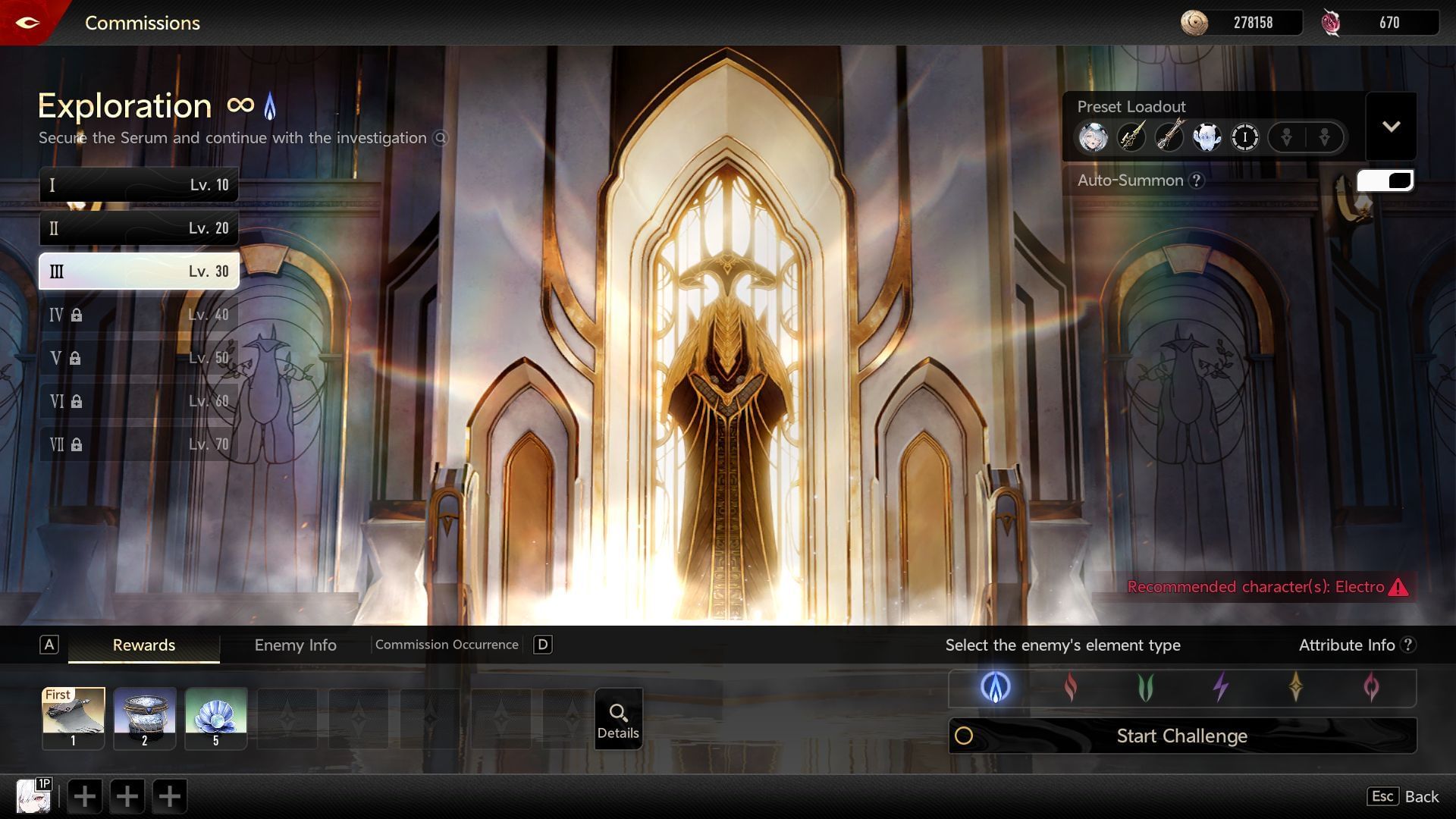The image size is (1456, 819).
Task: Select the green element type icon
Action: coord(1144,688)
